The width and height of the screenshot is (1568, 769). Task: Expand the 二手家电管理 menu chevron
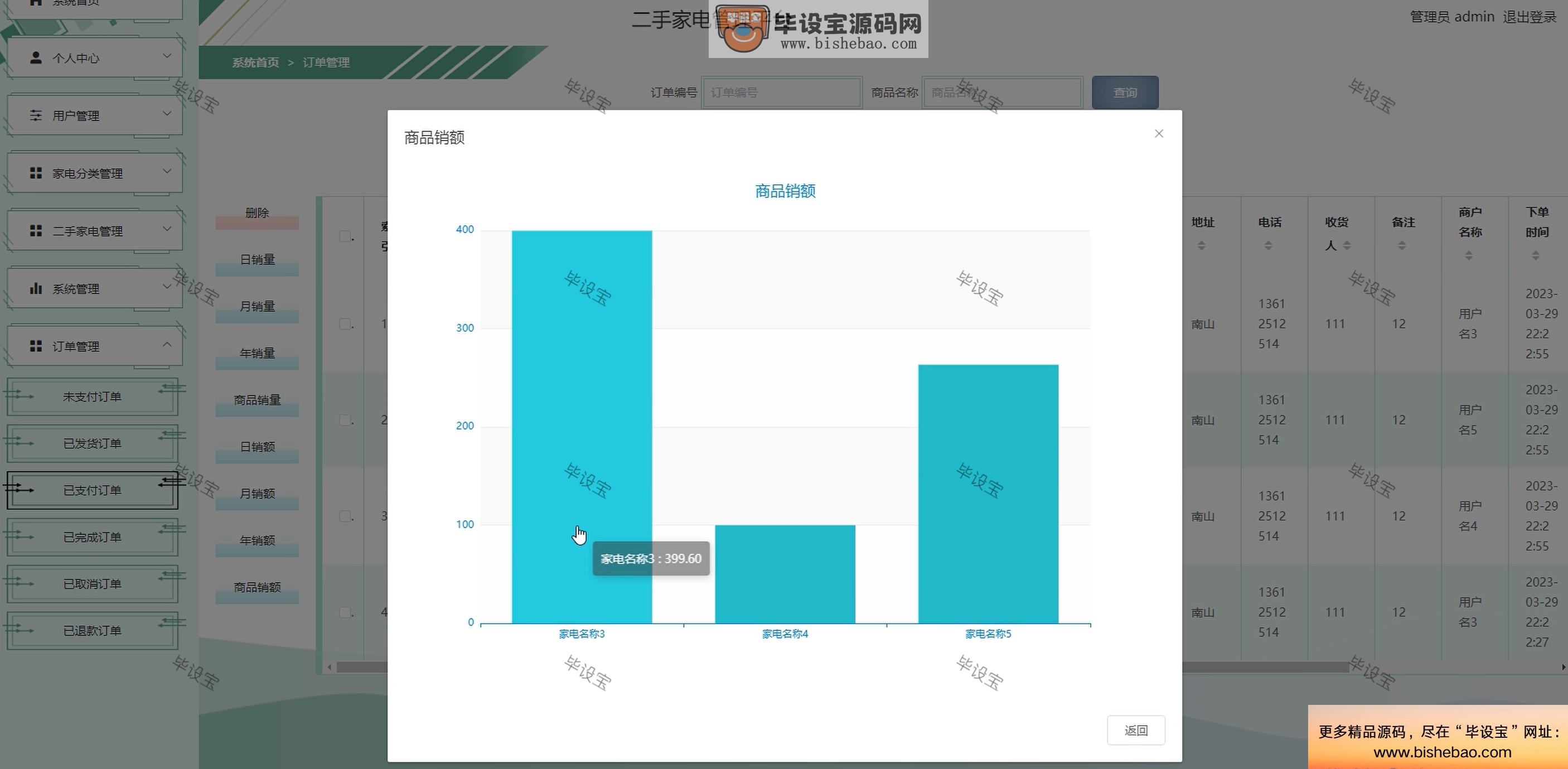(x=167, y=228)
